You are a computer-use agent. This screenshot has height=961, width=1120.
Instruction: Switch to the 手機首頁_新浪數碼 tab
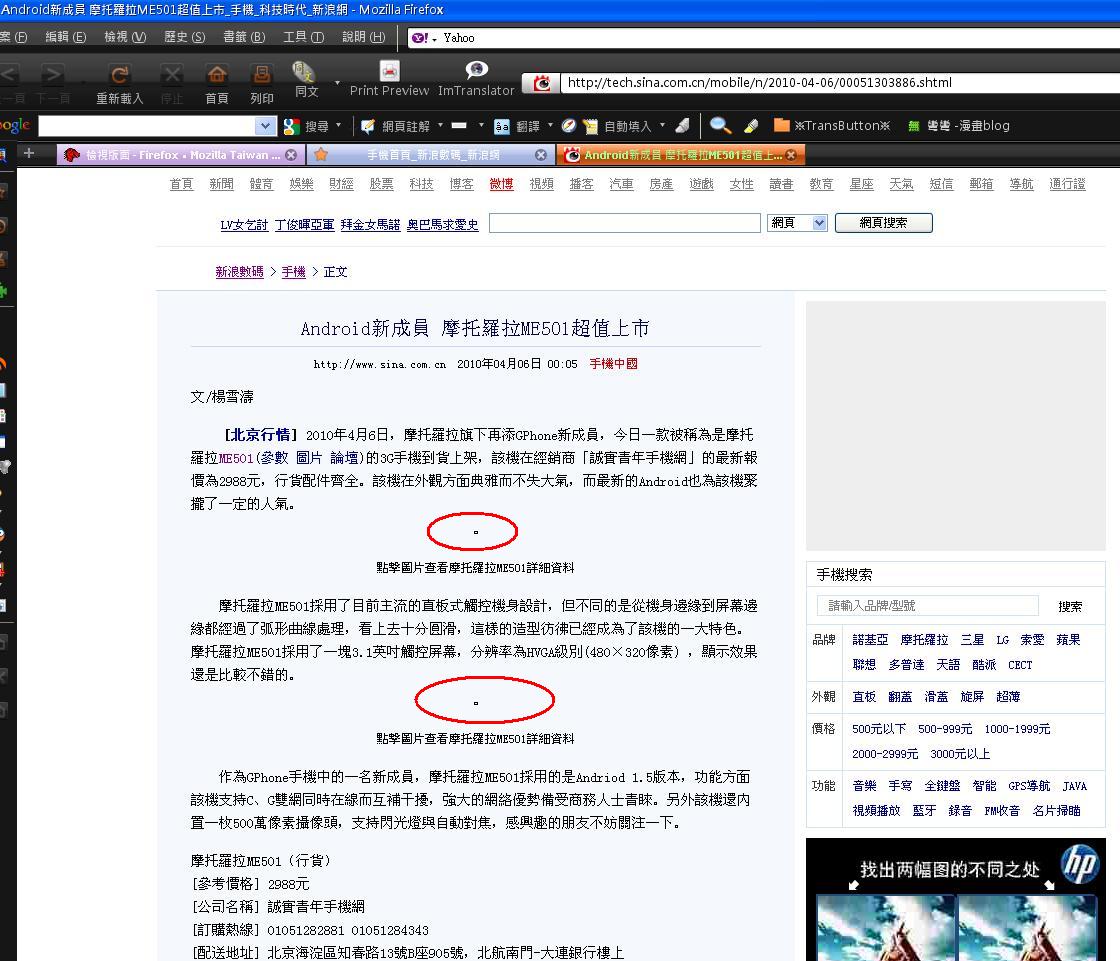point(431,155)
